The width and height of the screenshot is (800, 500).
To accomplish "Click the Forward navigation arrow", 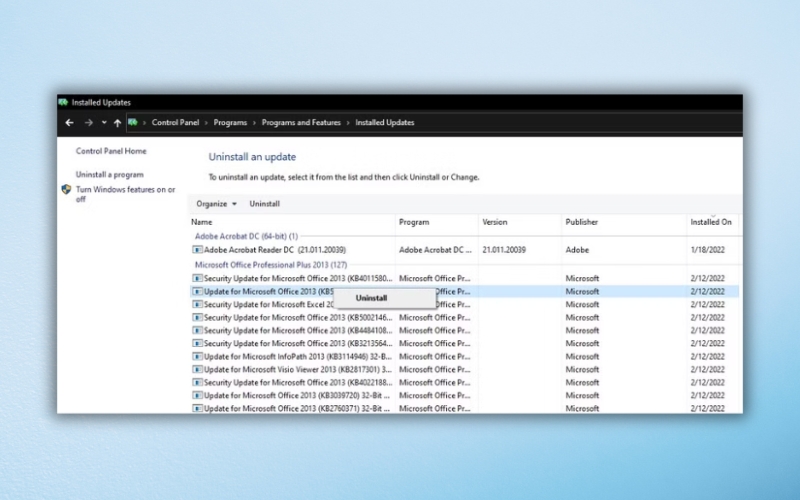I will pos(88,122).
